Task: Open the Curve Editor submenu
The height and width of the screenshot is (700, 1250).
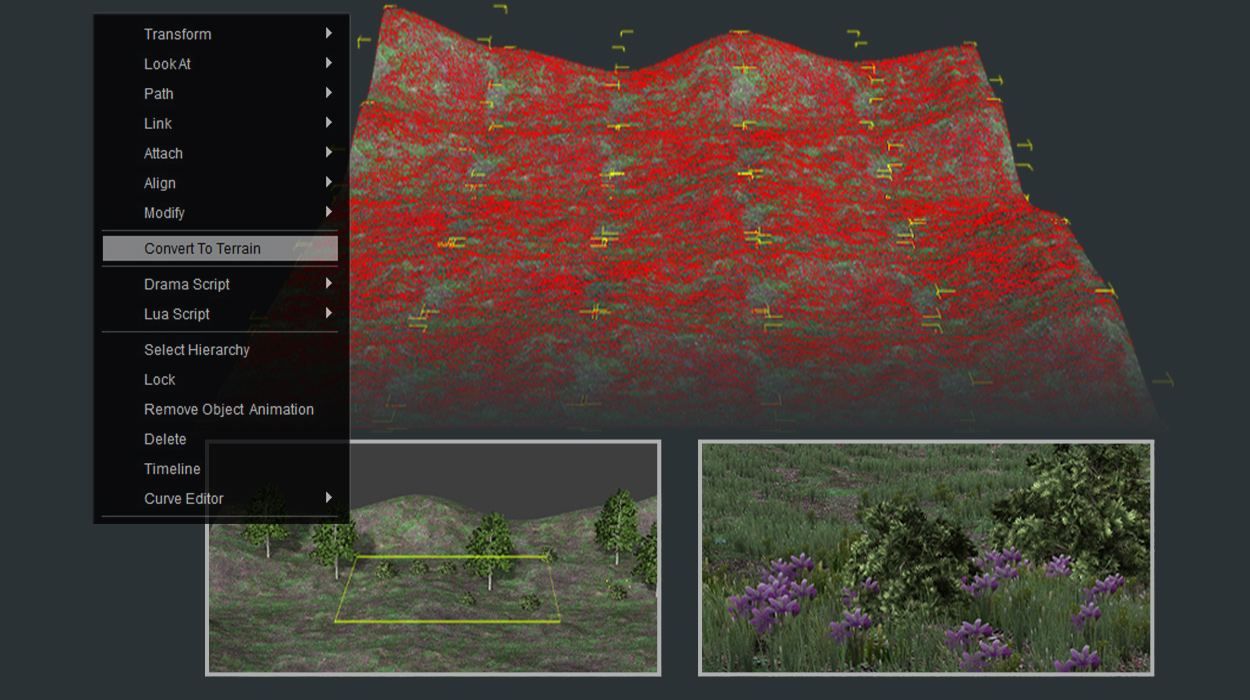Action: 220,499
